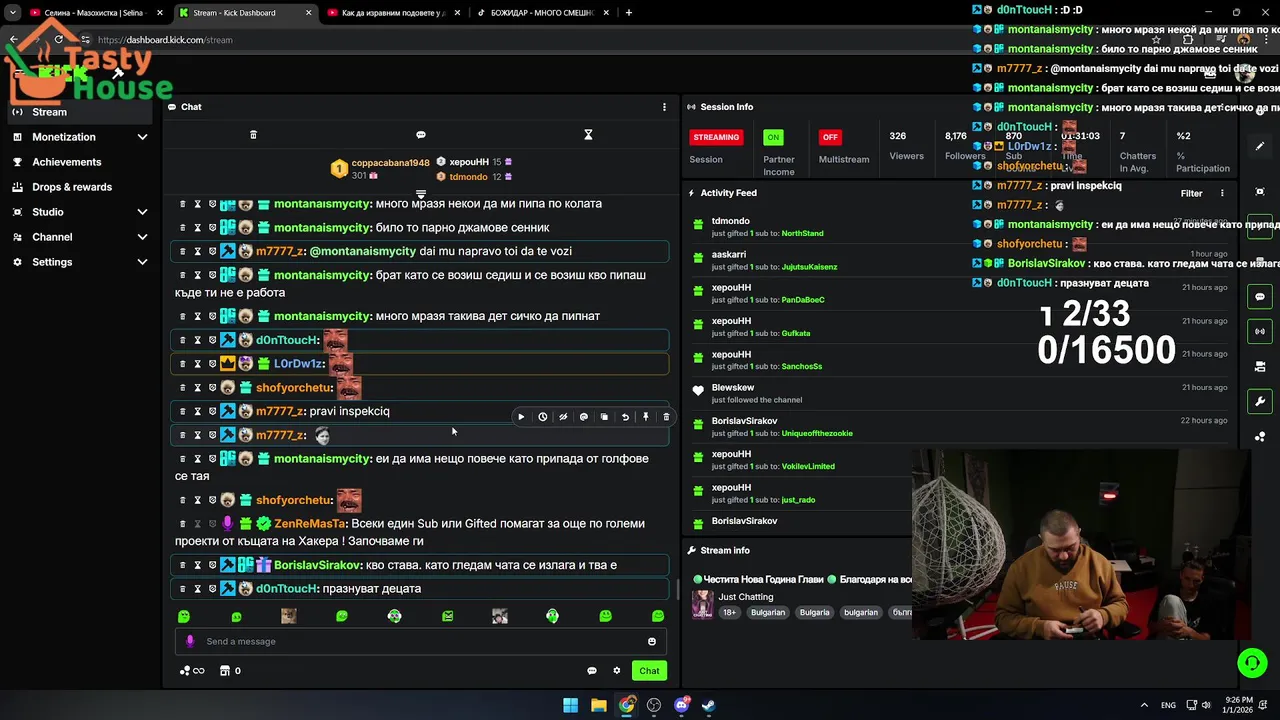
Task: Toggle the Multistream OFF switch
Action: pos(829,137)
